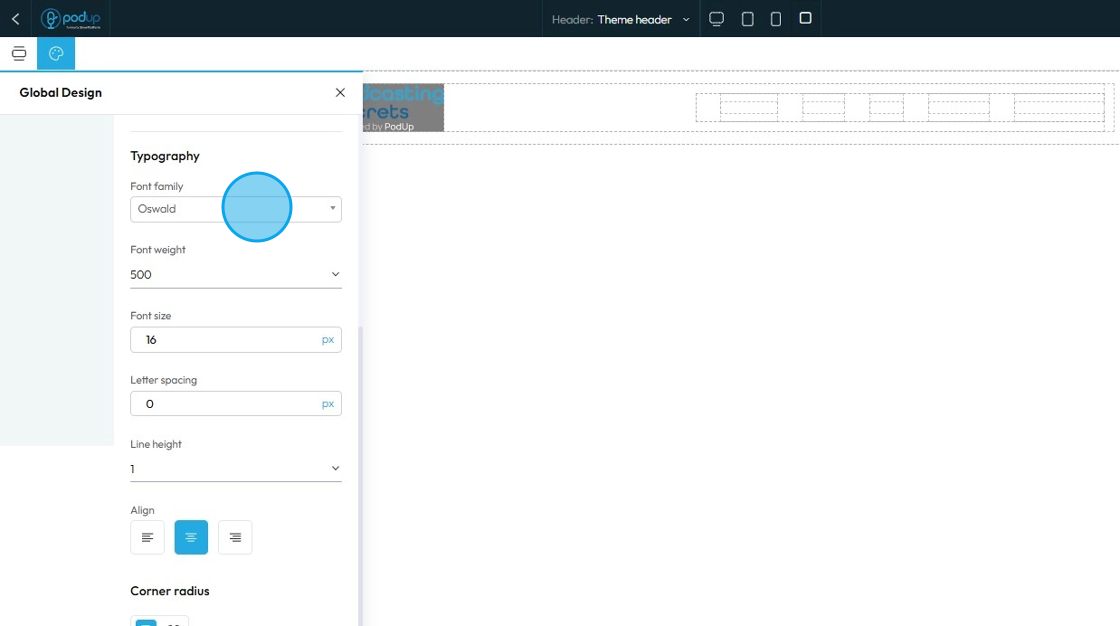This screenshot has width=1120, height=626.
Task: Click the PodUp logo
Action: pyautogui.click(x=71, y=19)
